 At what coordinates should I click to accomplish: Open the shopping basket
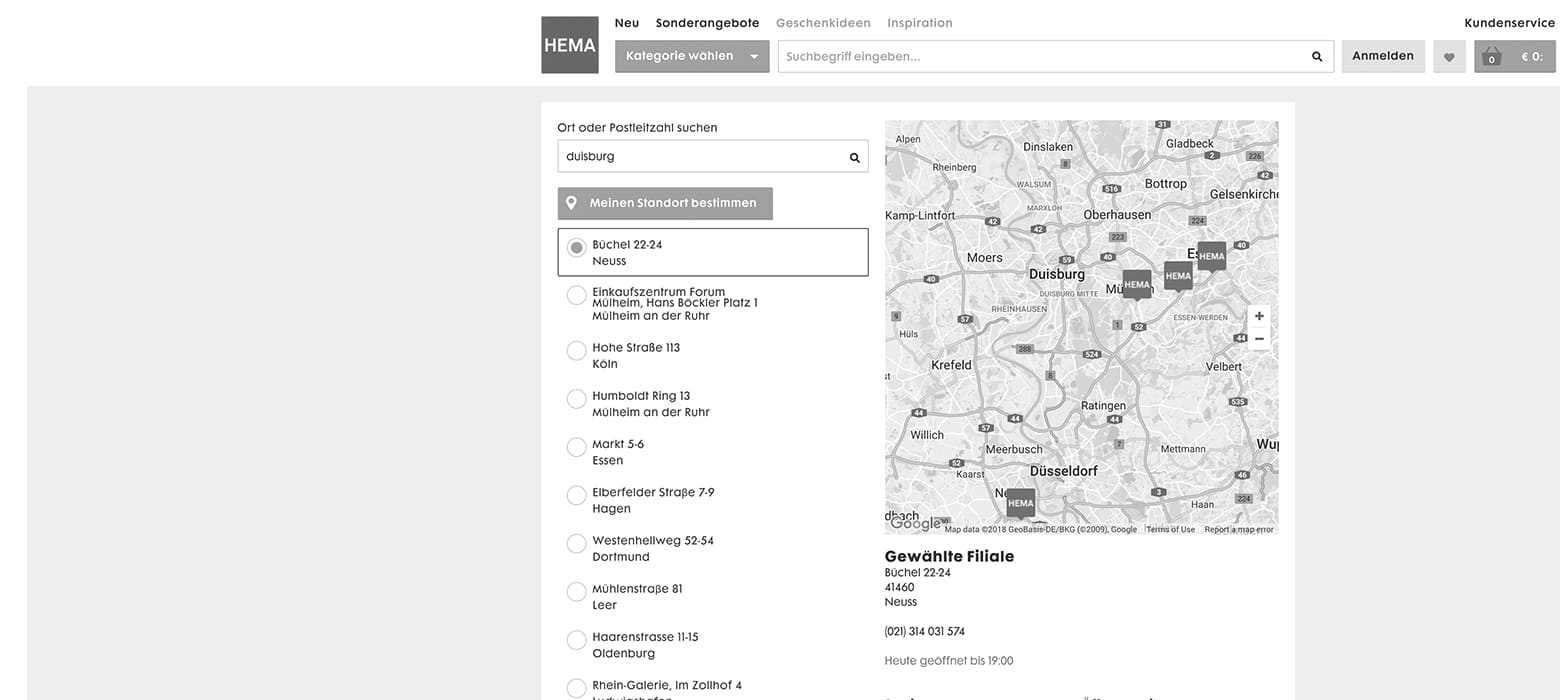click(1515, 57)
